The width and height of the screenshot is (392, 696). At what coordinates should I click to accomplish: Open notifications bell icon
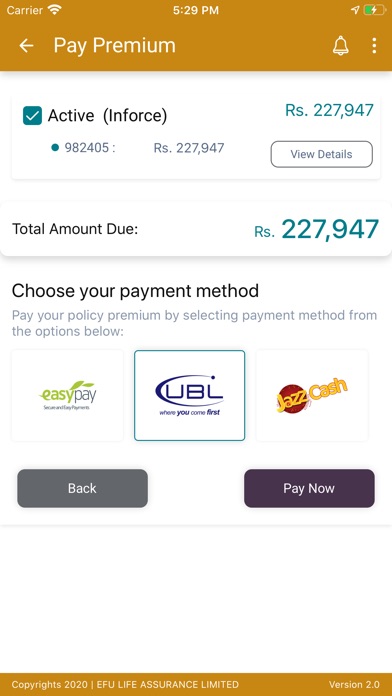[341, 46]
